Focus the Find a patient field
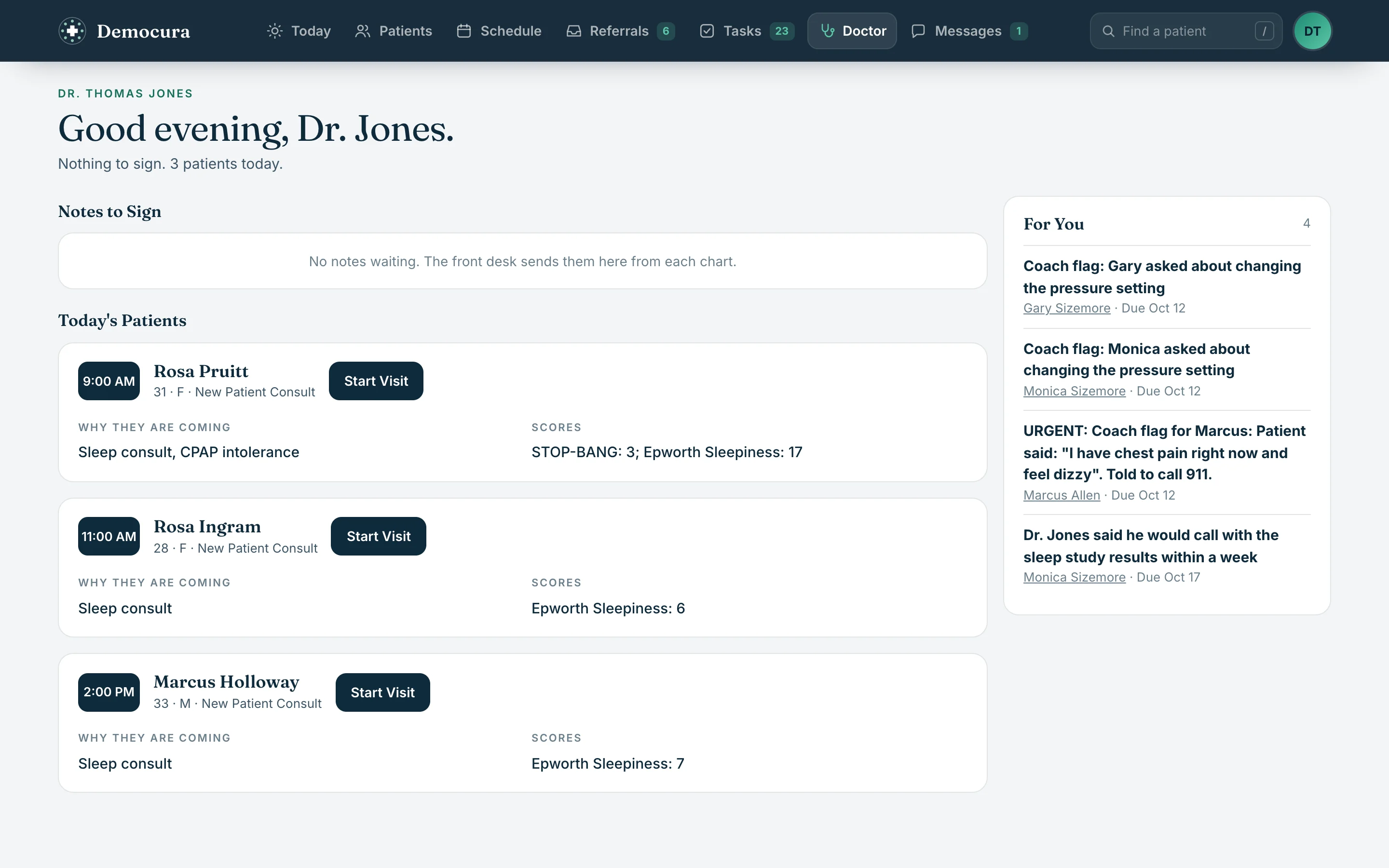The width and height of the screenshot is (1389, 868). pyautogui.click(x=1186, y=31)
